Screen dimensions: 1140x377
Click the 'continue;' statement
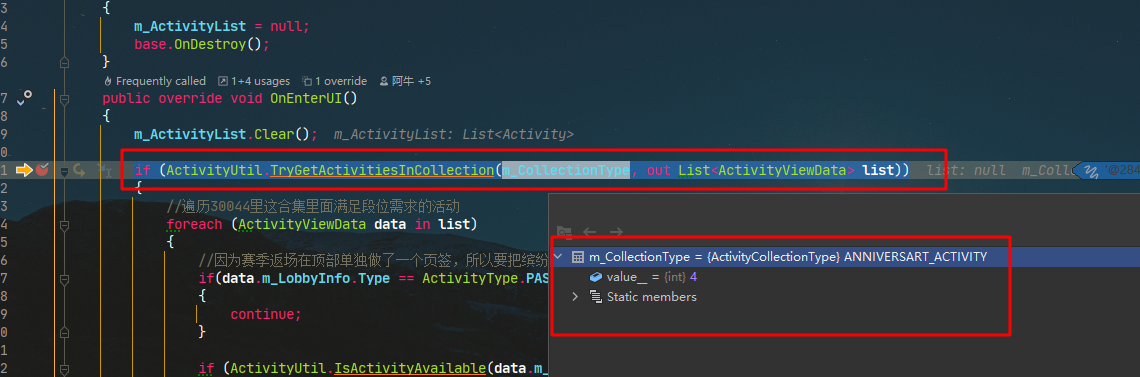click(x=265, y=314)
